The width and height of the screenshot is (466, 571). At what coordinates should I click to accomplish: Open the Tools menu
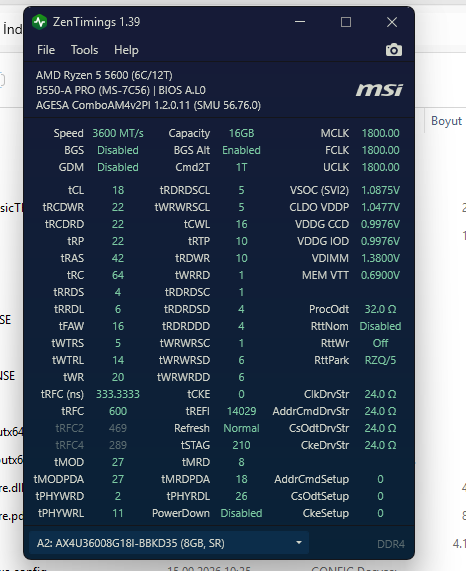point(84,50)
